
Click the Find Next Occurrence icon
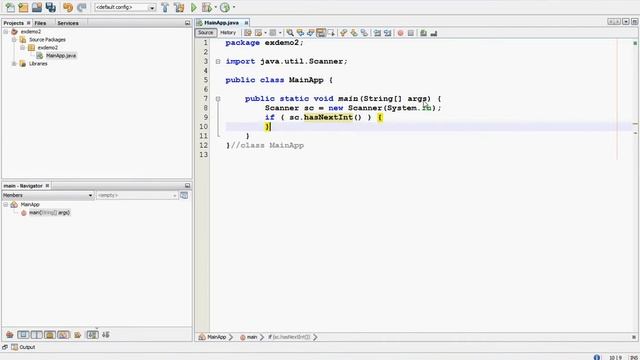[311, 33]
